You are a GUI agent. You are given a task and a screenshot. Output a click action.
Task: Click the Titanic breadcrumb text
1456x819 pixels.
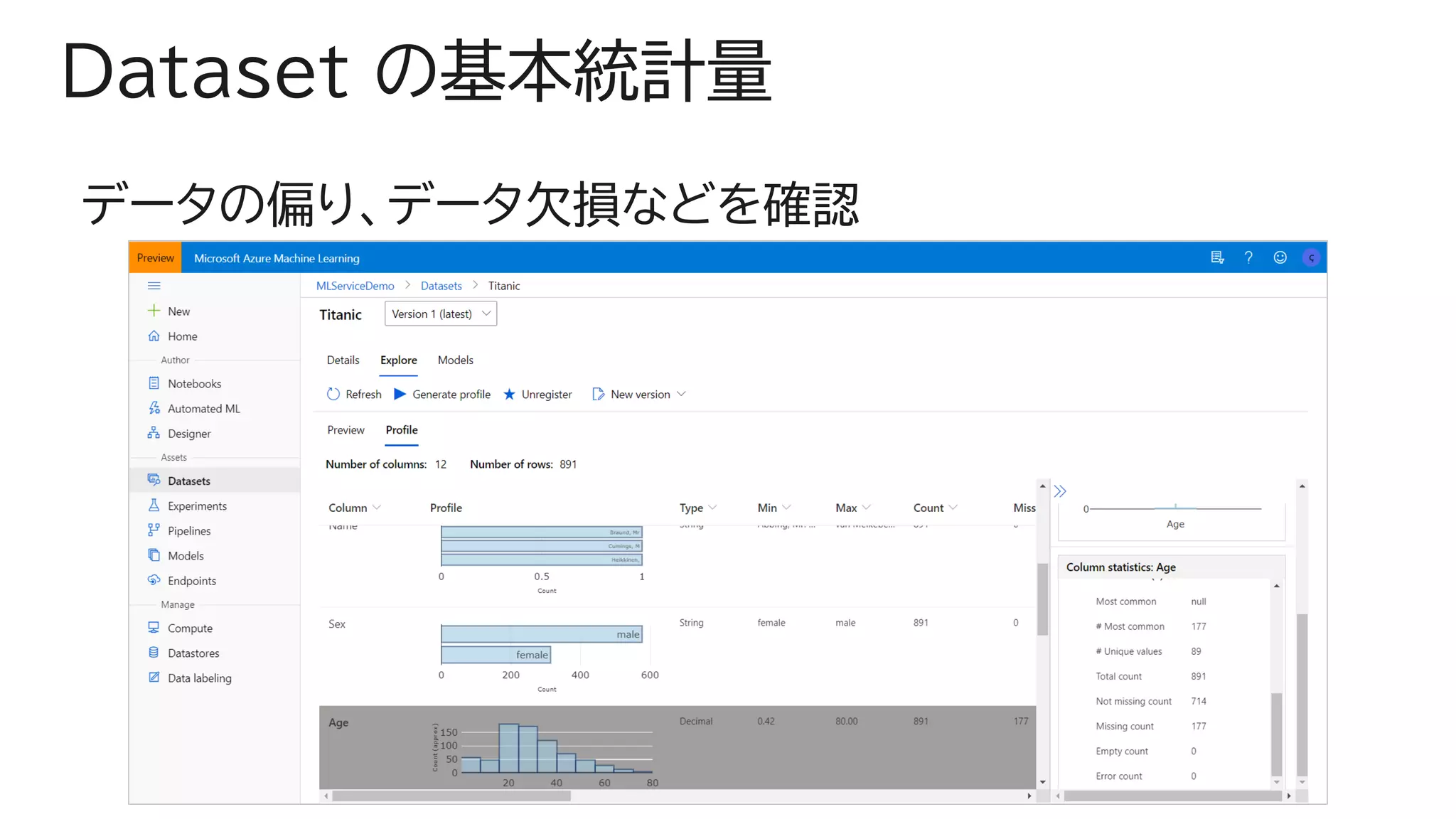tap(504, 286)
